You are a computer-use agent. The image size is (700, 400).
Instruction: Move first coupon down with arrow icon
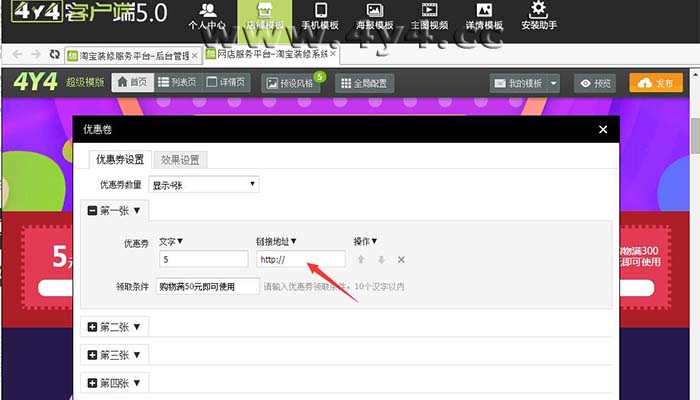pyautogui.click(x=381, y=260)
